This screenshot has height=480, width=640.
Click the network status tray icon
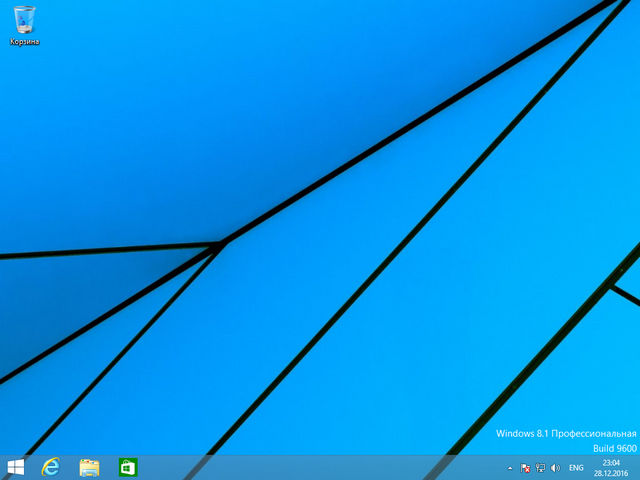pyautogui.click(x=540, y=468)
